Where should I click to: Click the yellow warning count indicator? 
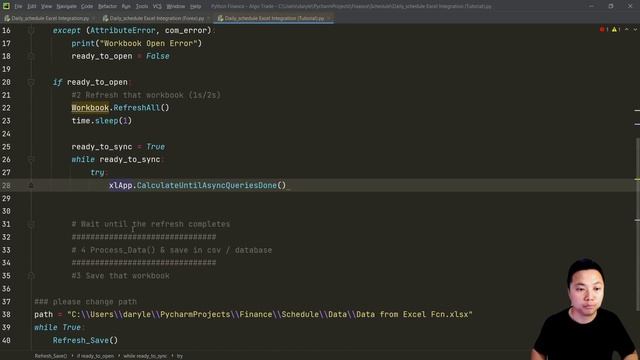coord(616,30)
